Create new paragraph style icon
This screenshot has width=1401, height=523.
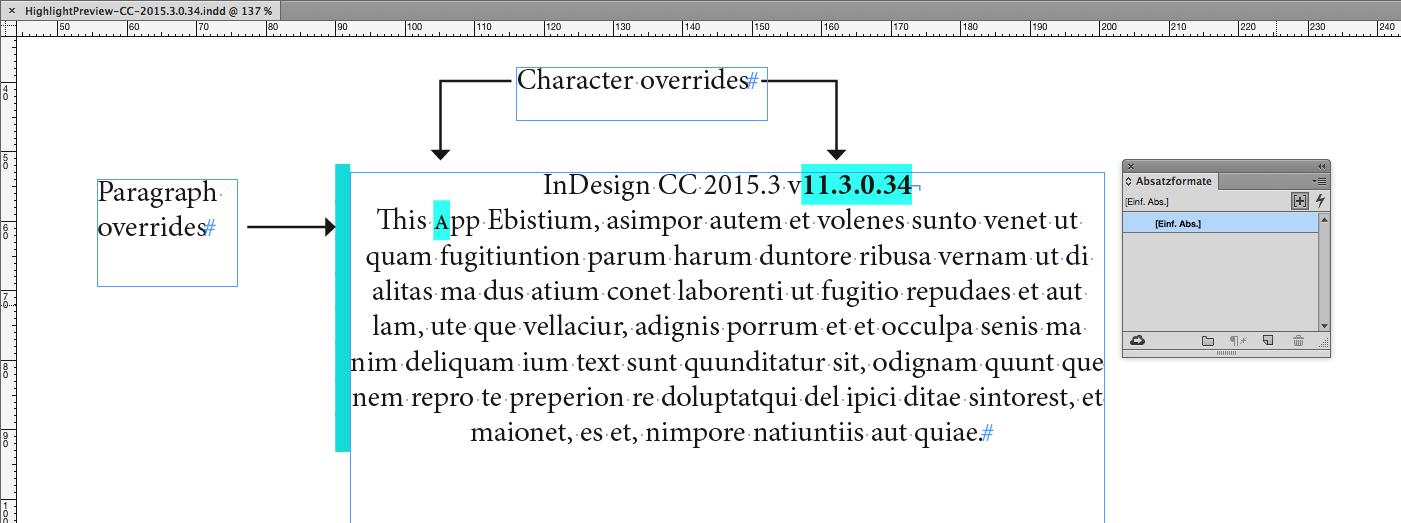(1268, 341)
